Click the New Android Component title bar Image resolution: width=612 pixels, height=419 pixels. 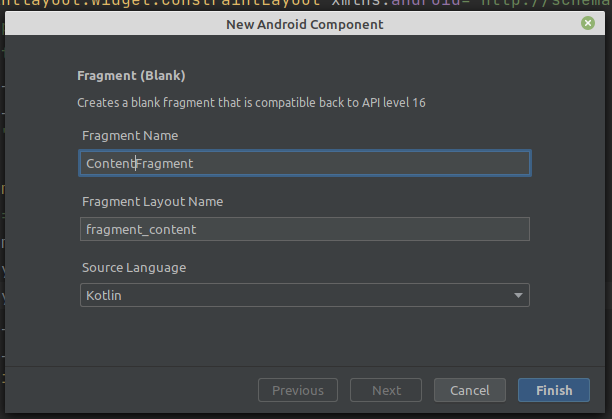coord(305,24)
